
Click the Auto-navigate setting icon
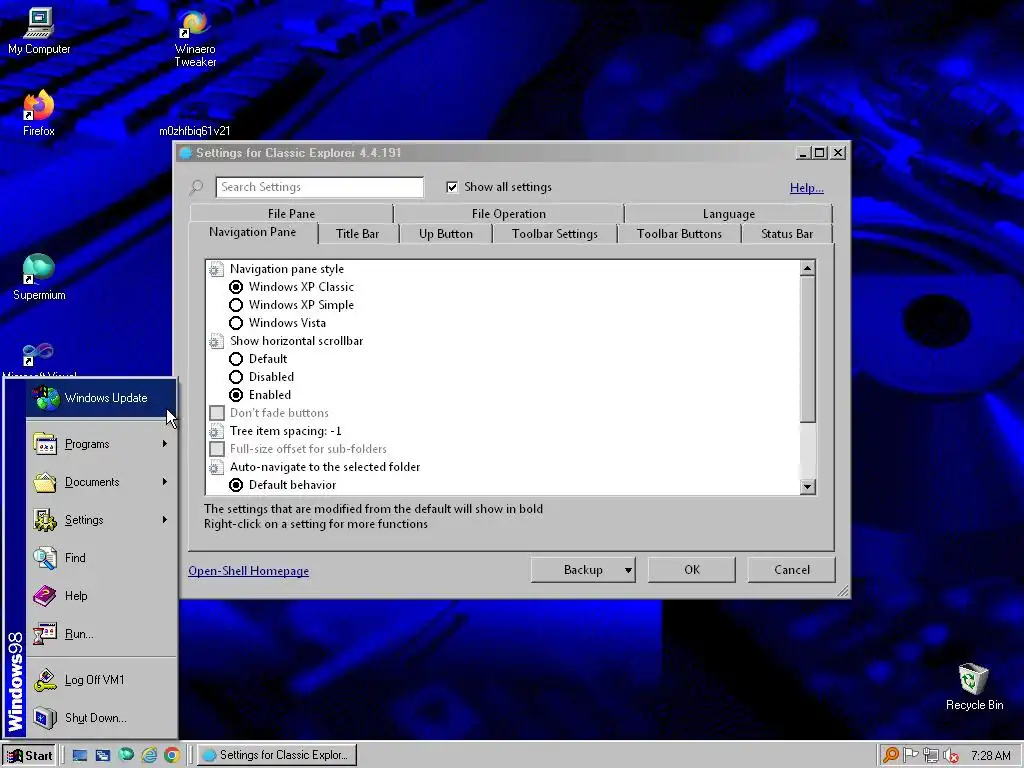[216, 467]
